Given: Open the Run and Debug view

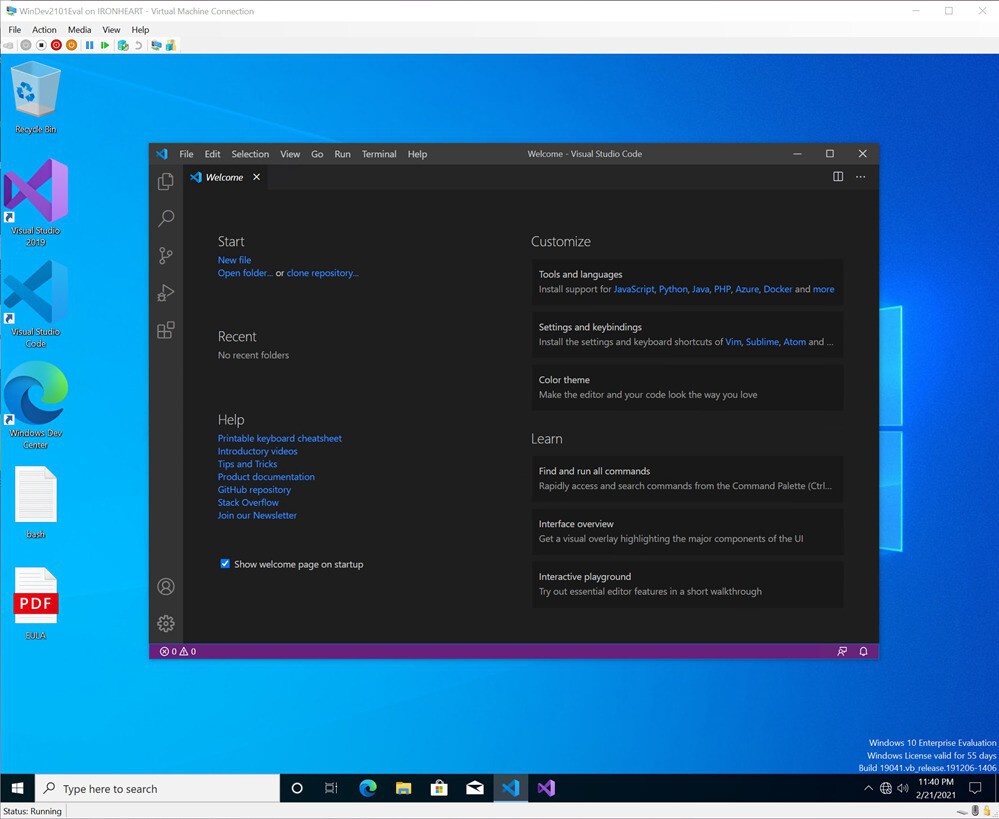Looking at the screenshot, I should (x=166, y=293).
